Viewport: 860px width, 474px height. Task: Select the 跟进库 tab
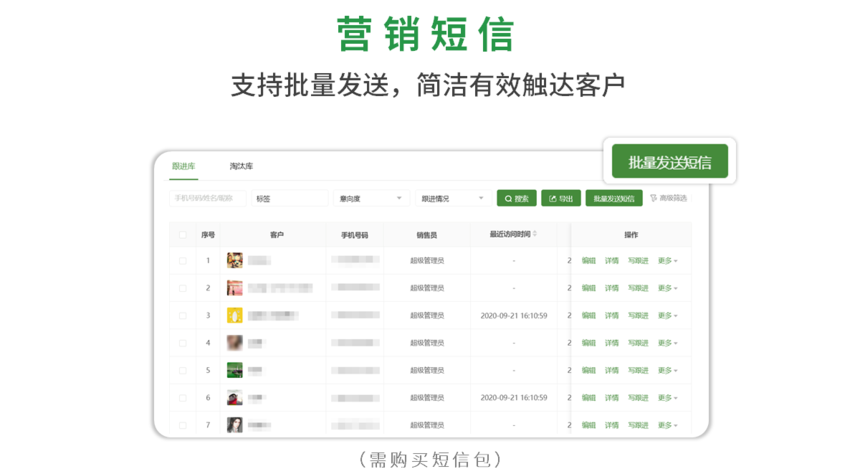click(x=183, y=166)
